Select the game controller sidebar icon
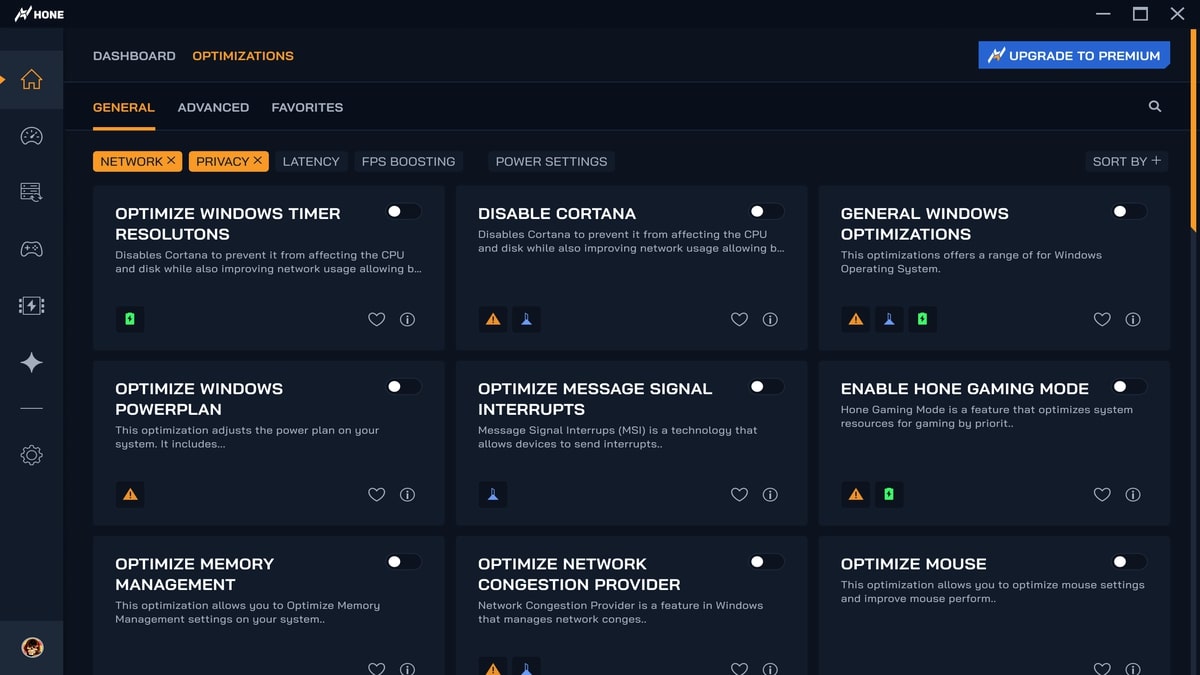This screenshot has height=675, width=1200. 31,249
